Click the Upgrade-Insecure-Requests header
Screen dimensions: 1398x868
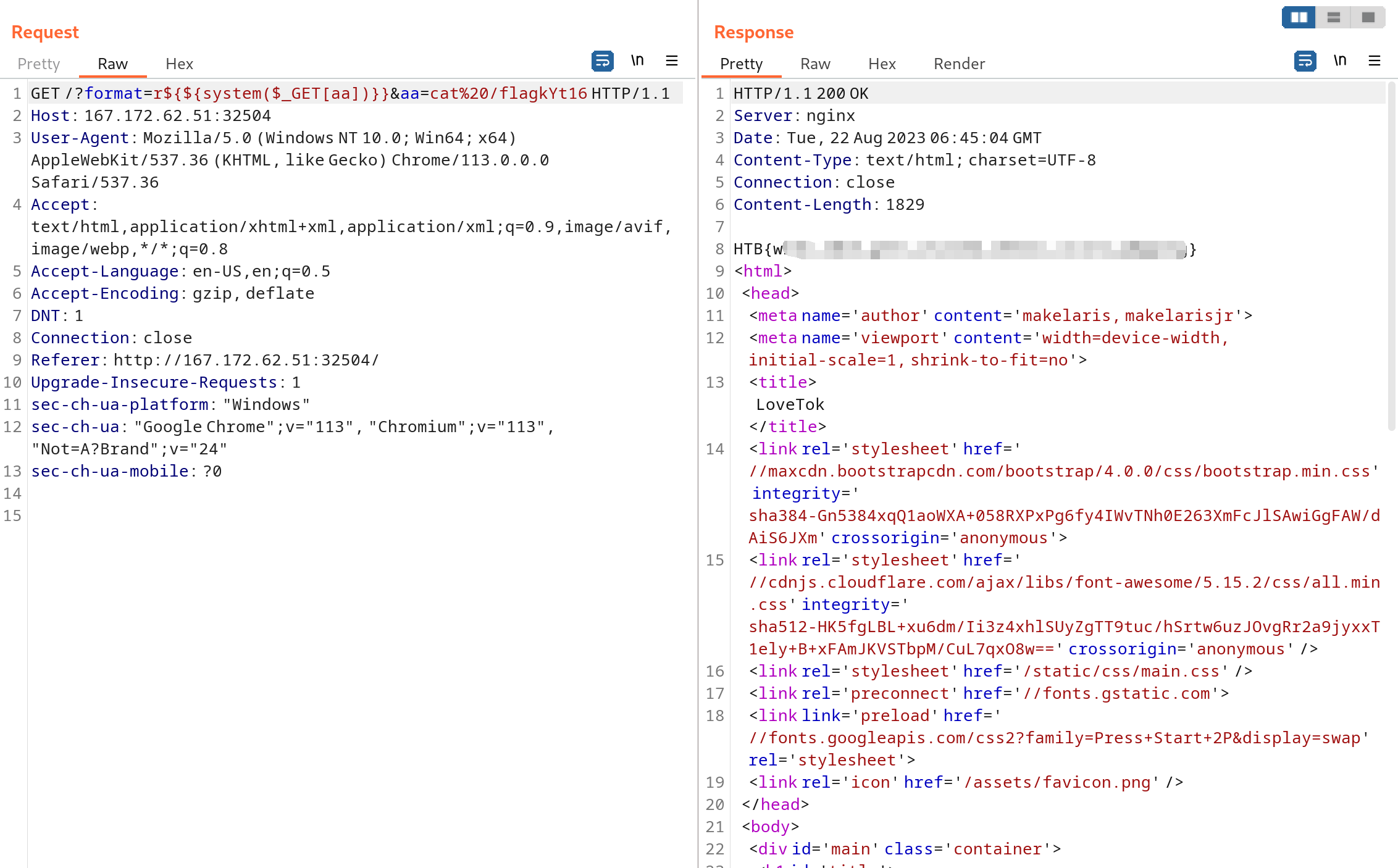pos(165,382)
